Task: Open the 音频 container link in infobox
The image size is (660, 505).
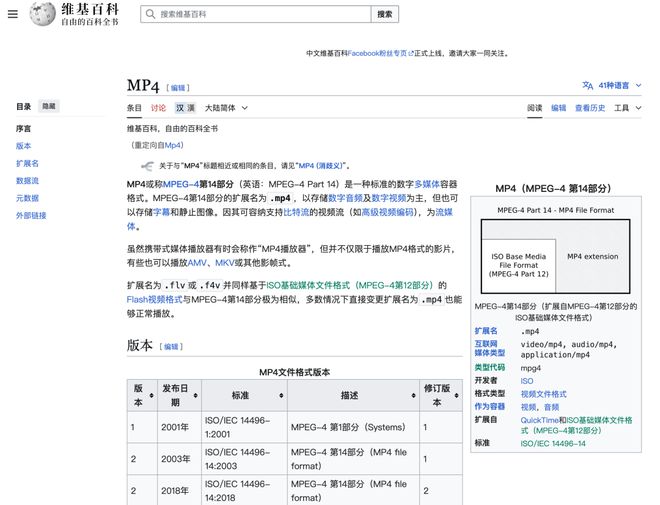Action: tap(551, 407)
